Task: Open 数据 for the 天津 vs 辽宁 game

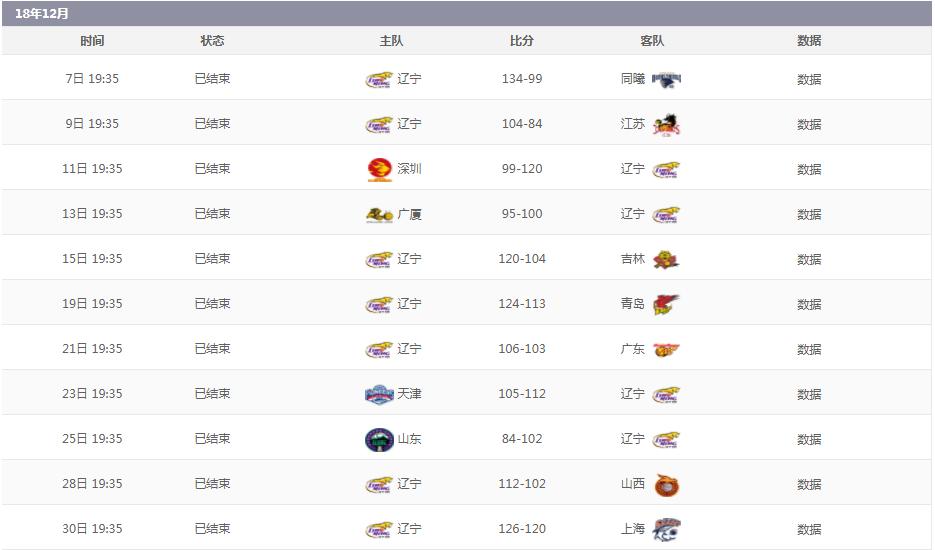Action: [x=809, y=394]
